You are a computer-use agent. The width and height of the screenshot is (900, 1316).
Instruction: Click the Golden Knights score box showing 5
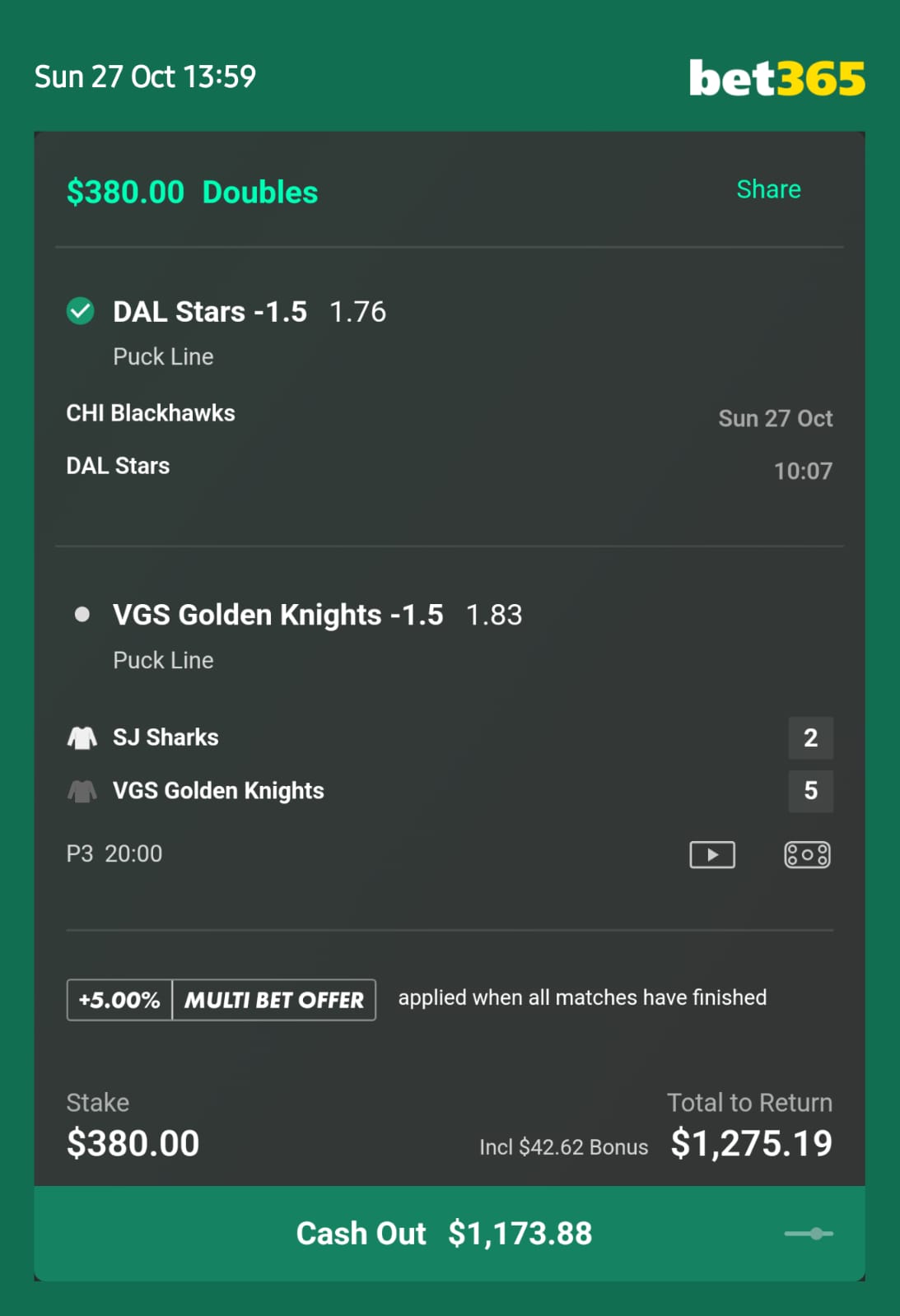[811, 791]
